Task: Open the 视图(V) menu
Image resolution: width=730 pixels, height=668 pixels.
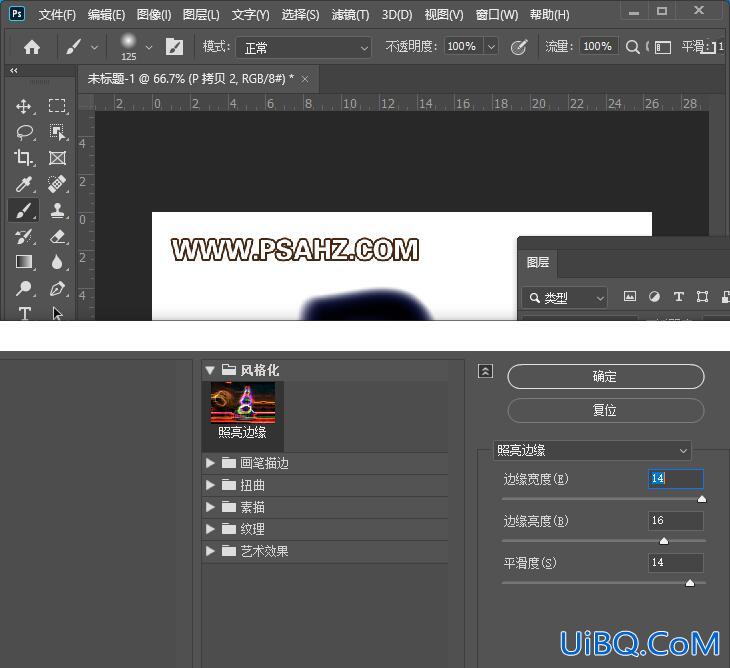Action: pyautogui.click(x=444, y=15)
